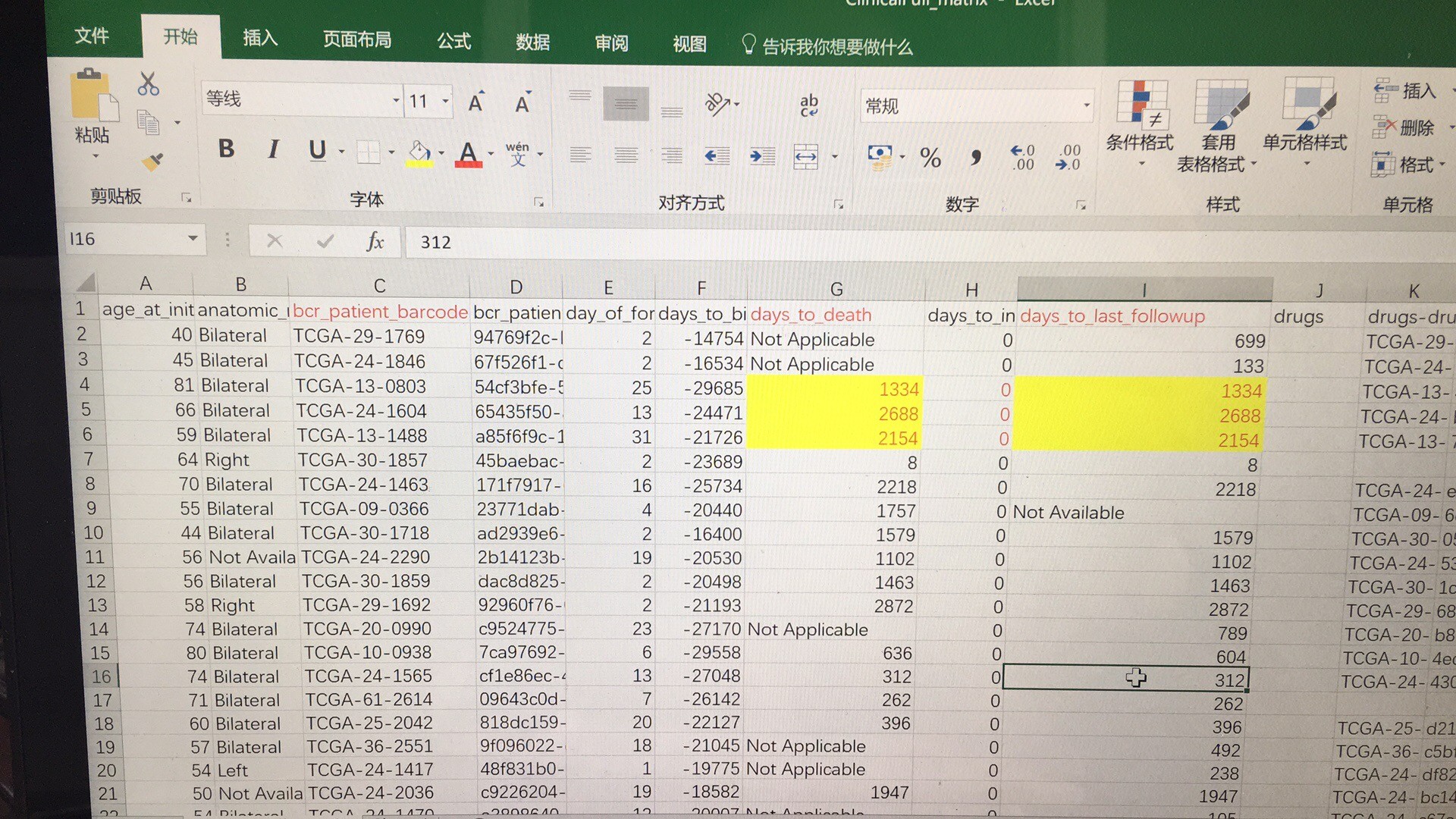The height and width of the screenshot is (819, 1456).
Task: Click the accounting number format icon
Action: (880, 158)
